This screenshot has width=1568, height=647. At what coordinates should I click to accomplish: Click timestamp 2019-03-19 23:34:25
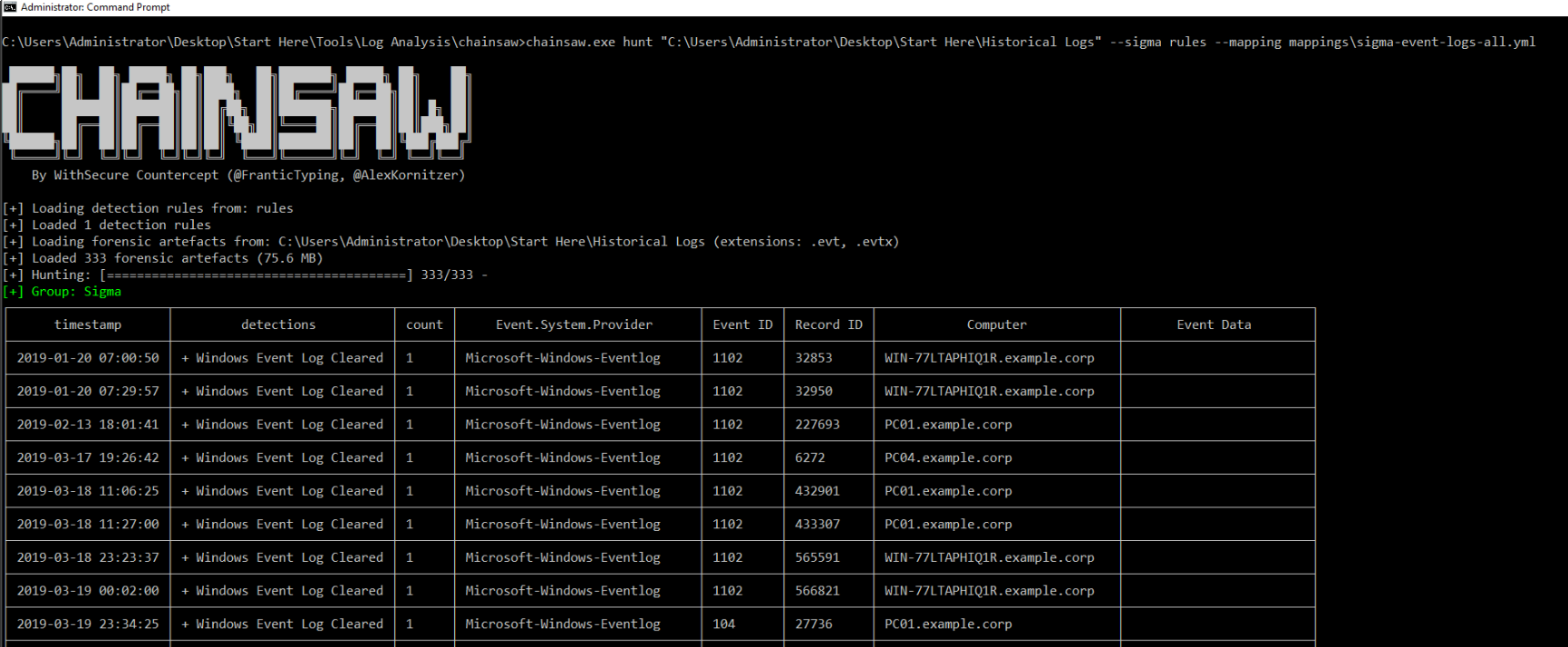coord(88,623)
